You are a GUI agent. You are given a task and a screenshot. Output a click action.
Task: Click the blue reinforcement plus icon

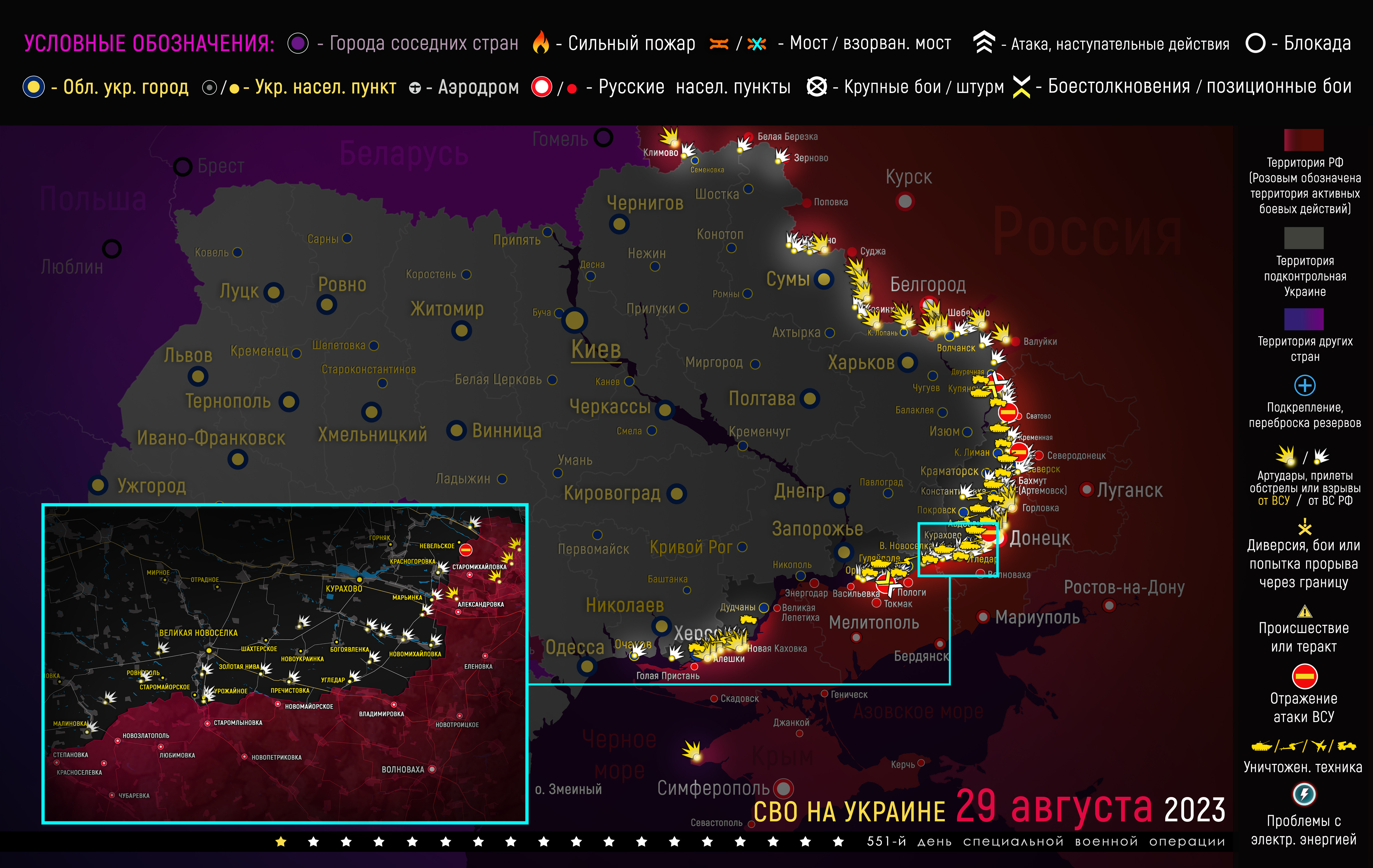click(x=1305, y=385)
